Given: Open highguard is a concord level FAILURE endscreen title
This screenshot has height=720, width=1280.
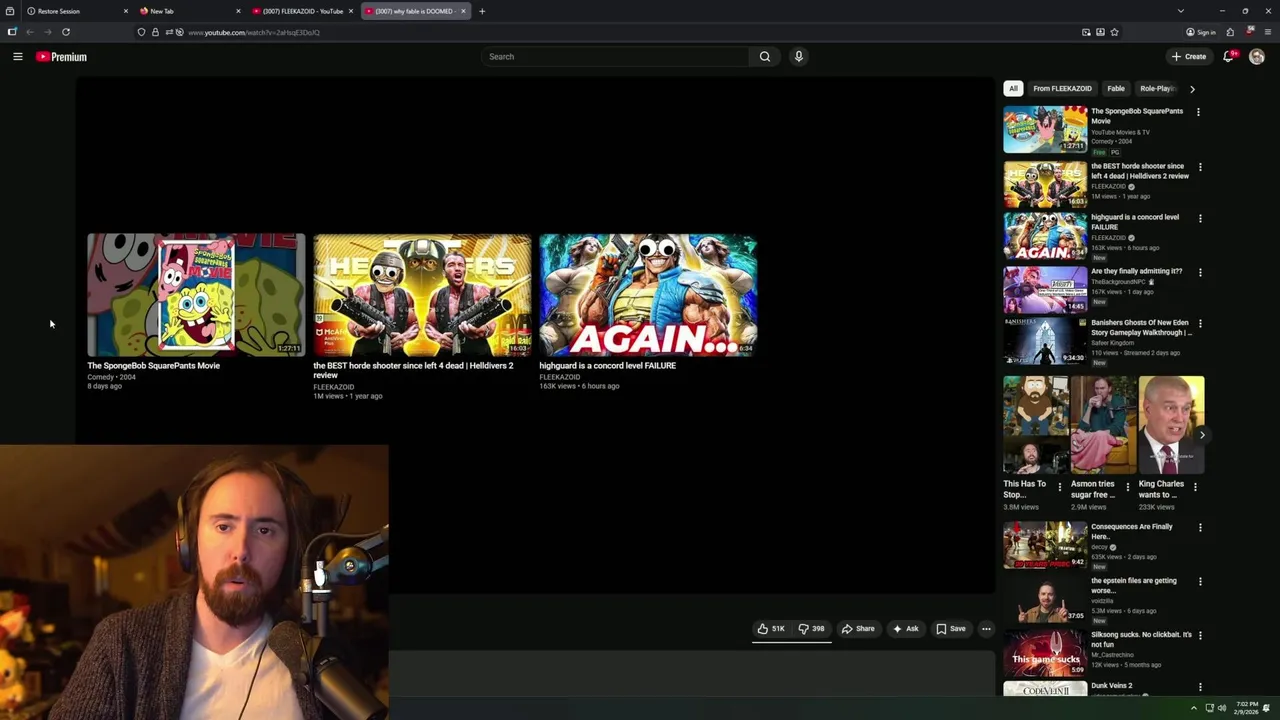Looking at the screenshot, I should coord(607,366).
